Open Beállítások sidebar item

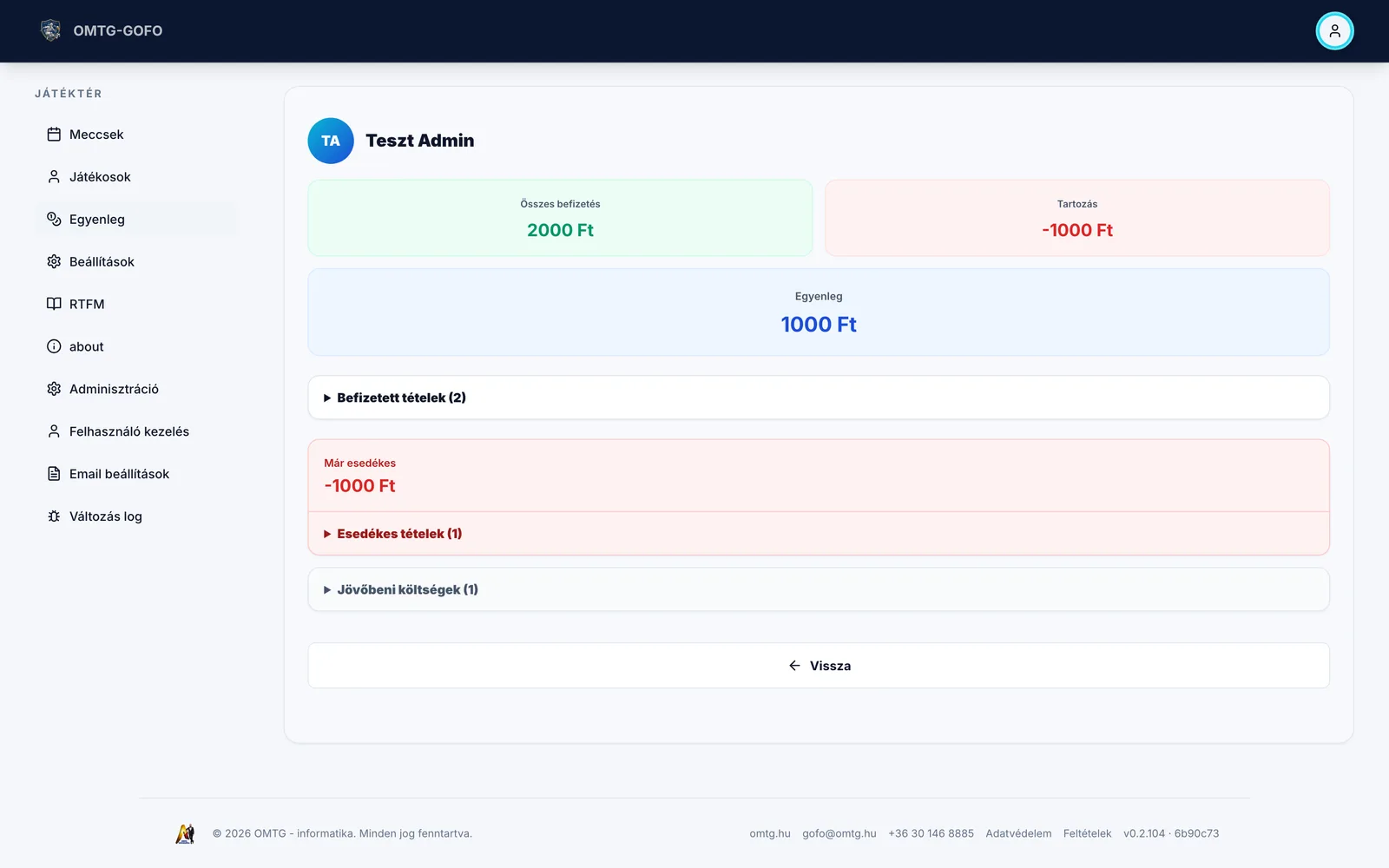[136, 261]
